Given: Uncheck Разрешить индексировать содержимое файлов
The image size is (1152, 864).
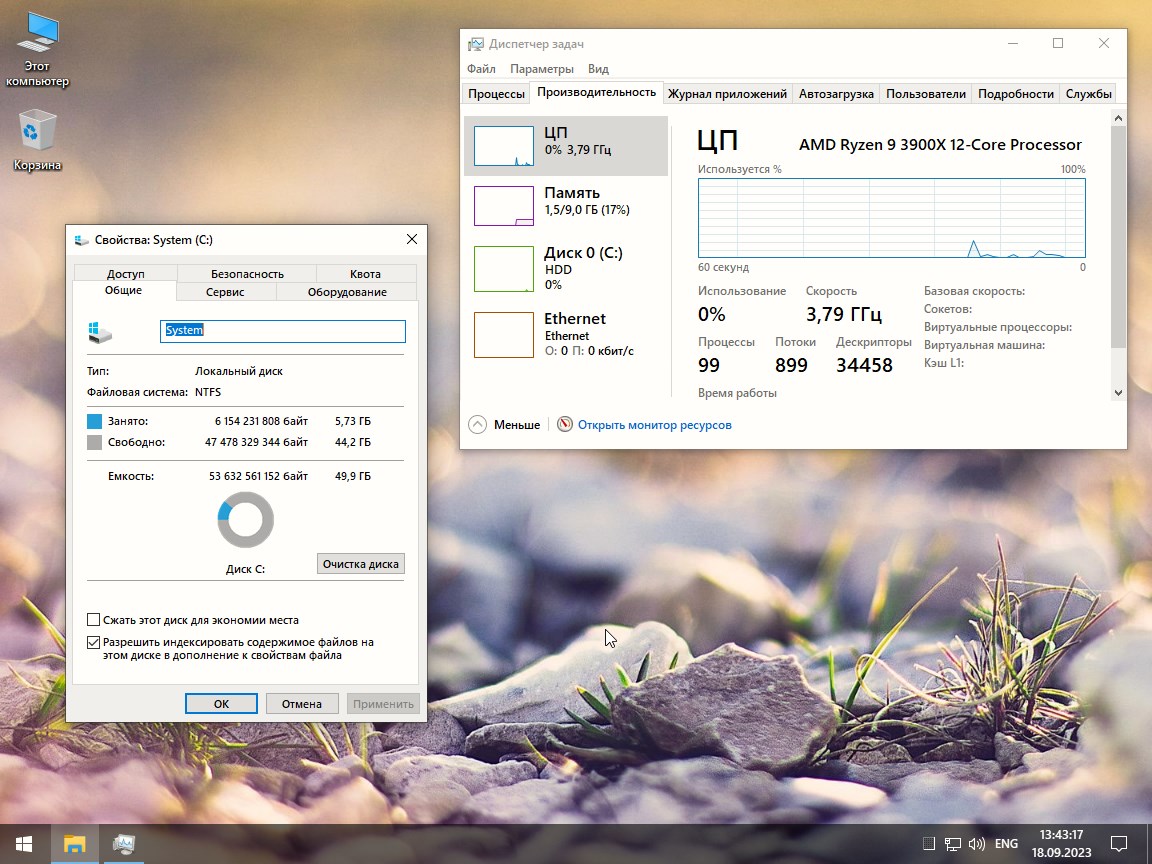Looking at the screenshot, I should click(x=93, y=642).
